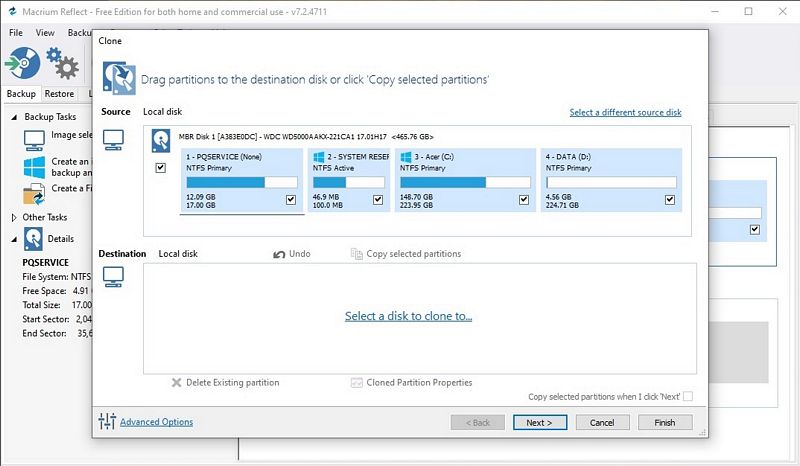Maximize the Macrium Reflect window

click(748, 11)
